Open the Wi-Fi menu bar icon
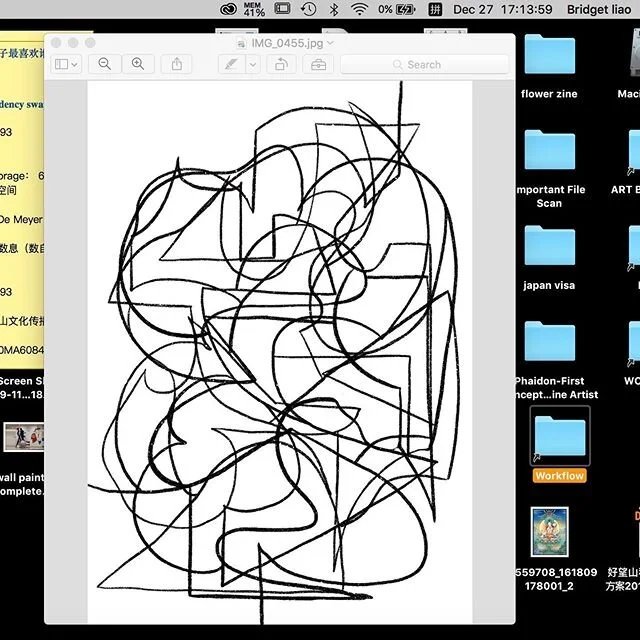Image resolution: width=640 pixels, height=640 pixels. (x=359, y=9)
